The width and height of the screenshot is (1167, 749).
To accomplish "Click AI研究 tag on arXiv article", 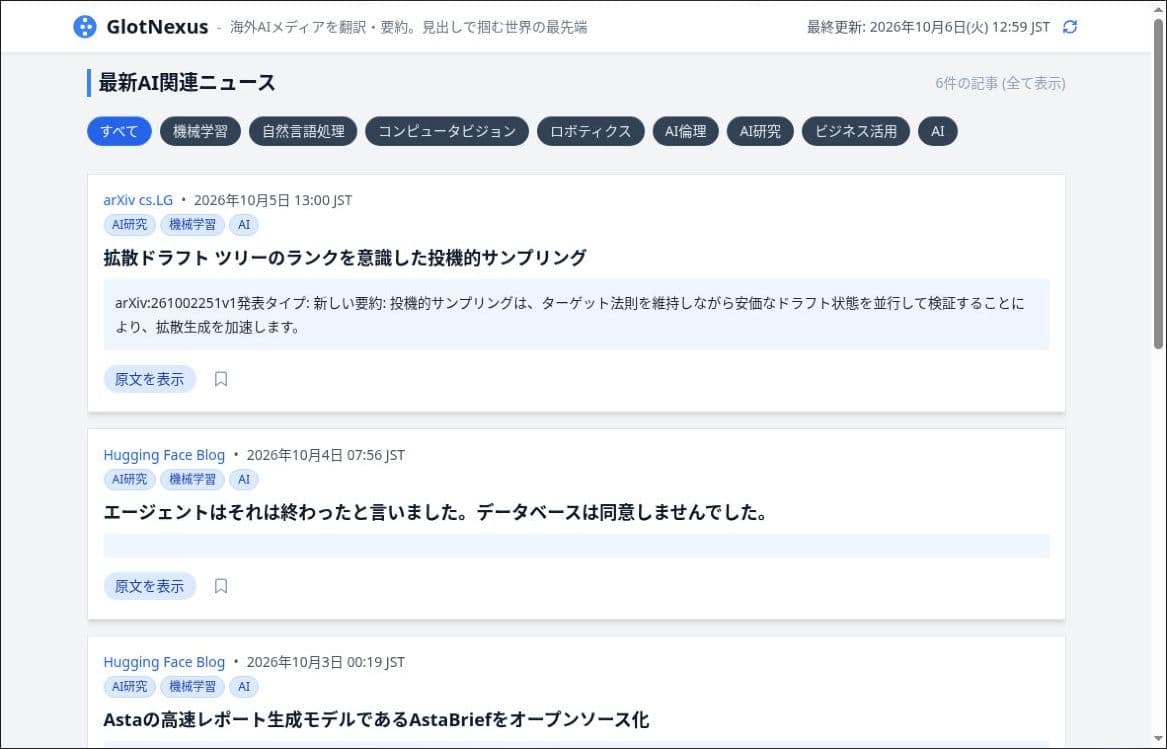I will coord(130,224).
